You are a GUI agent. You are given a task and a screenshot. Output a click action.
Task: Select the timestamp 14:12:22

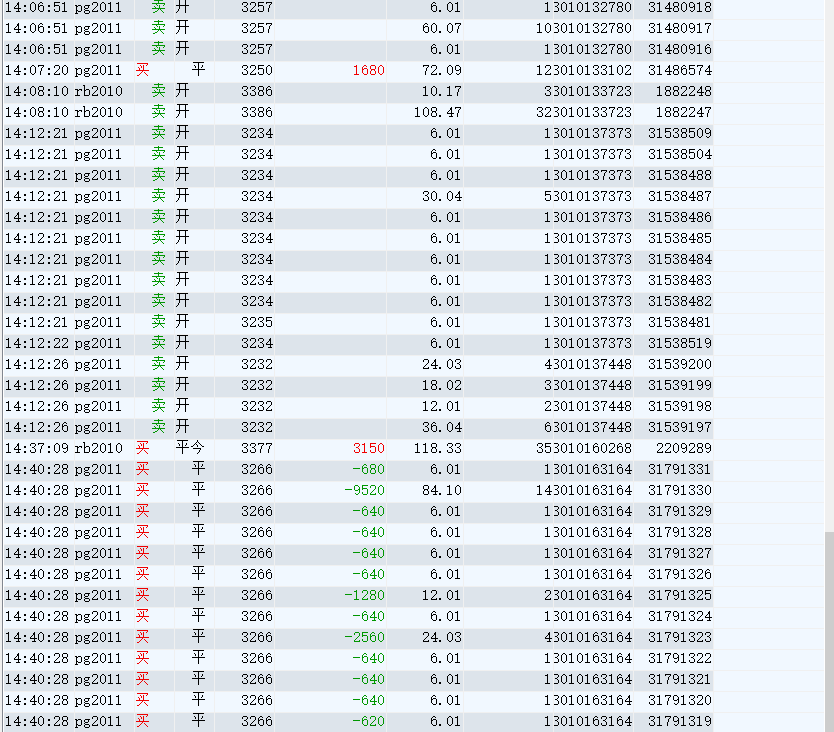(x=35, y=343)
